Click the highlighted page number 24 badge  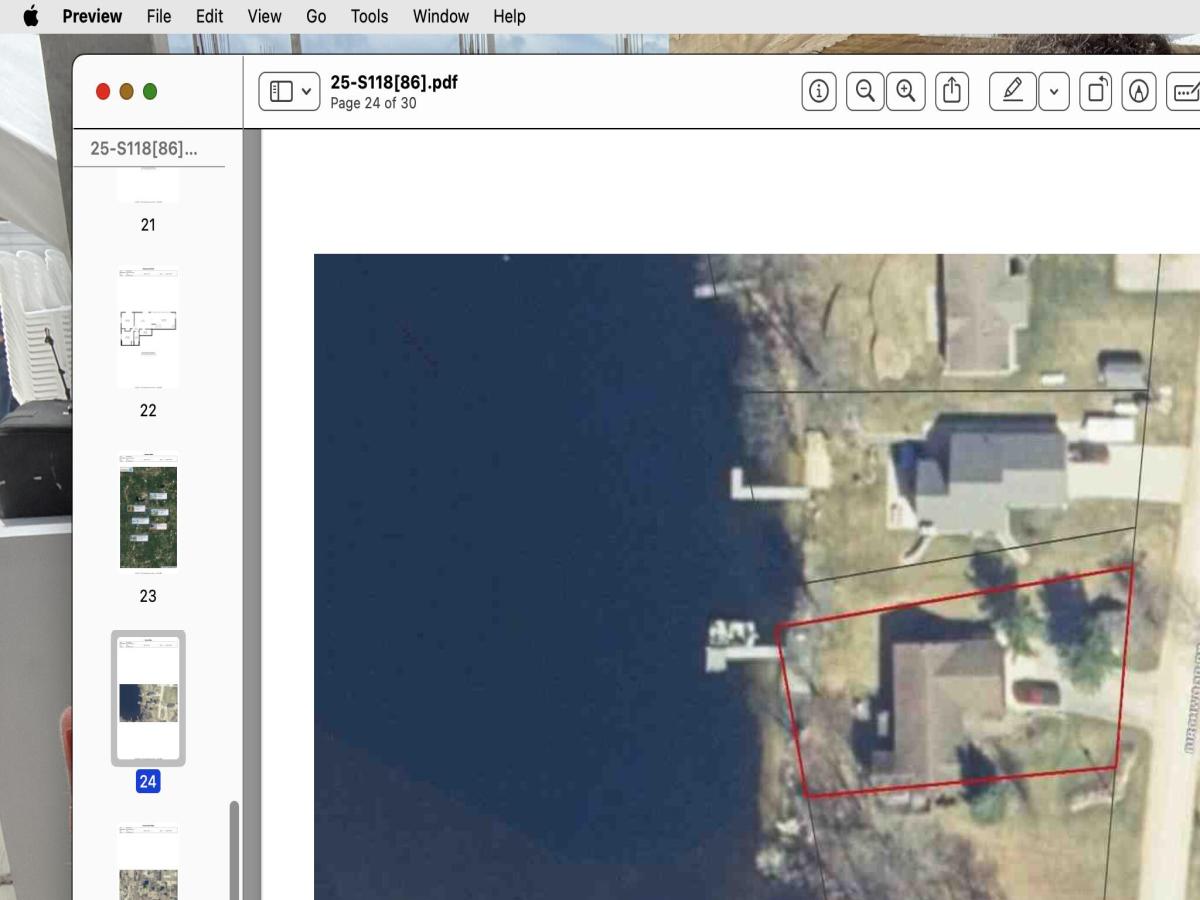(148, 781)
